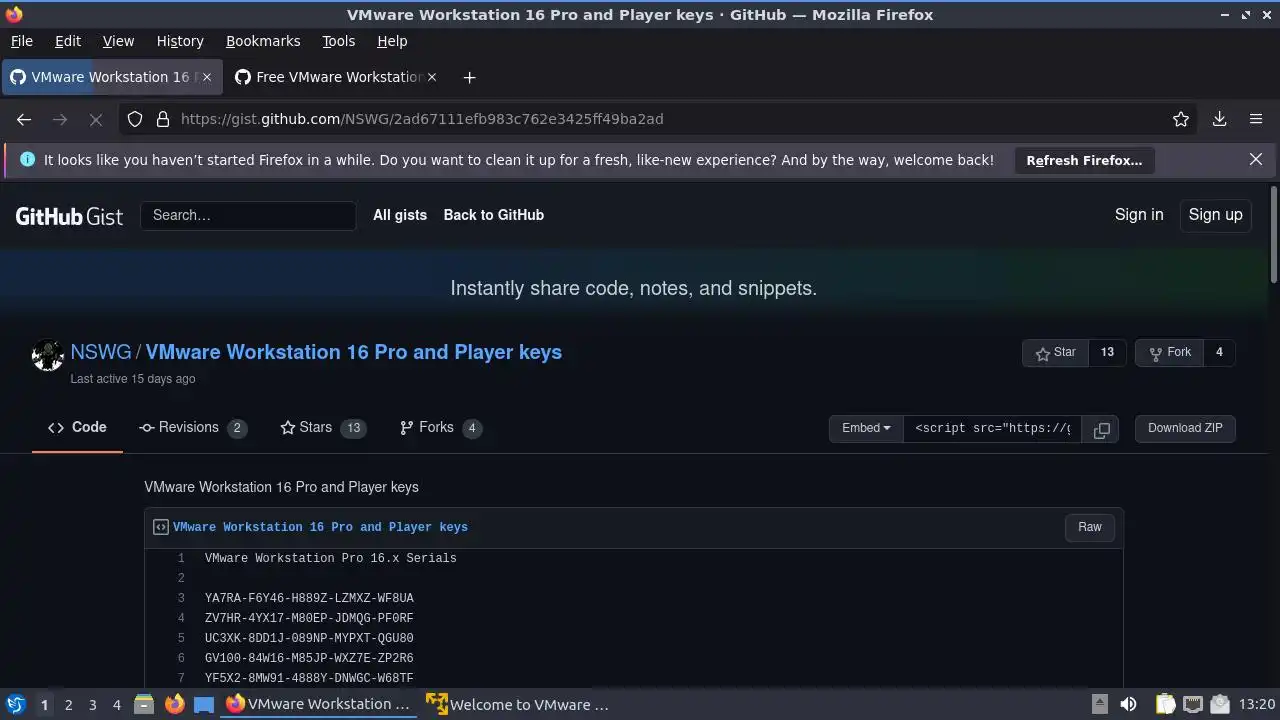Image resolution: width=1280 pixels, height=720 pixels.
Task: Select the Code tab
Action: pos(77,428)
